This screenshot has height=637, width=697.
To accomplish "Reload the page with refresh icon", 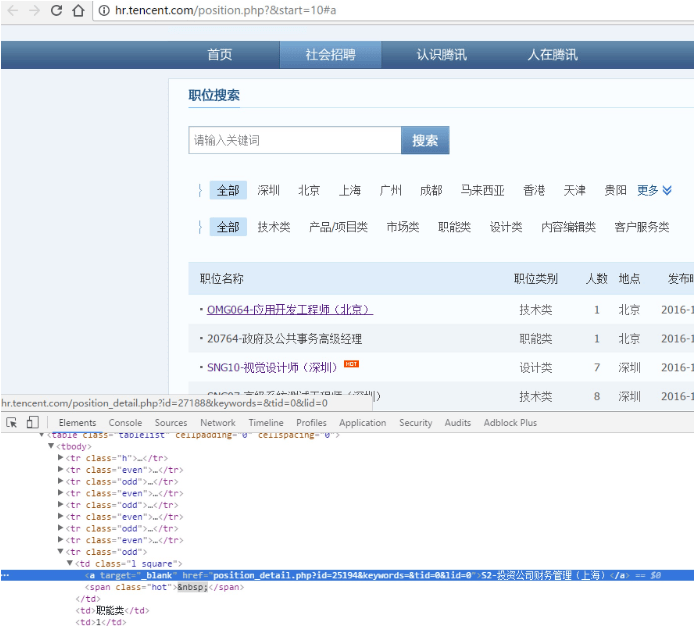I will (56, 10).
